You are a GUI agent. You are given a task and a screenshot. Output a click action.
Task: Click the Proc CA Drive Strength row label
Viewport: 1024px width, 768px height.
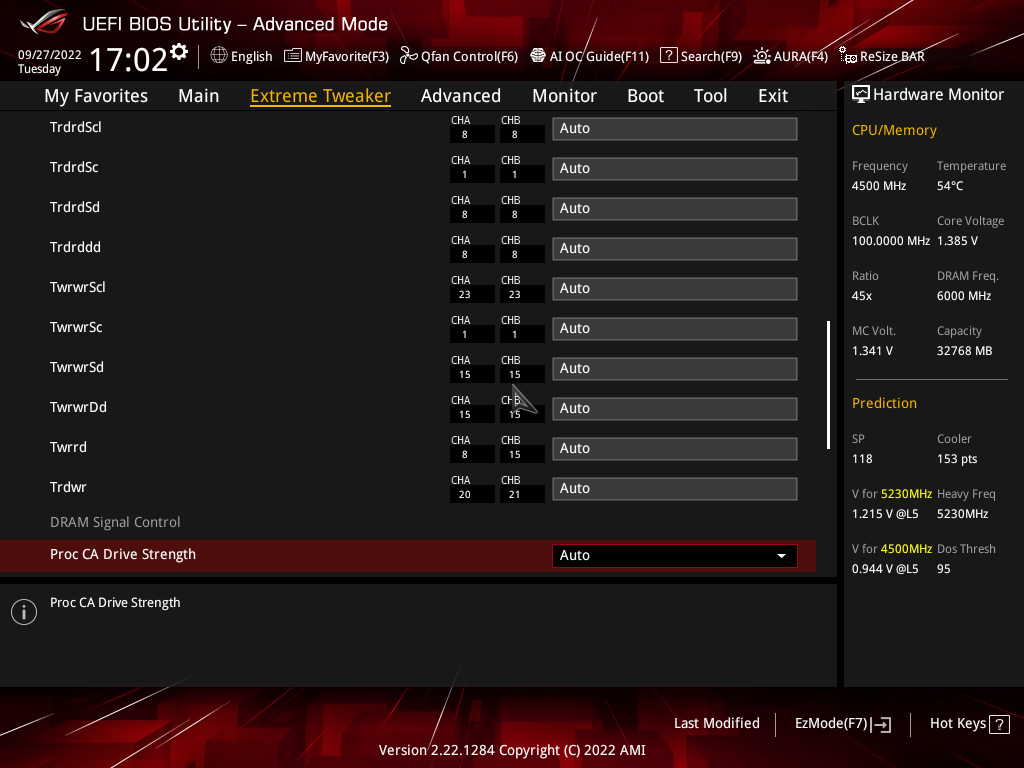pyautogui.click(x=123, y=554)
